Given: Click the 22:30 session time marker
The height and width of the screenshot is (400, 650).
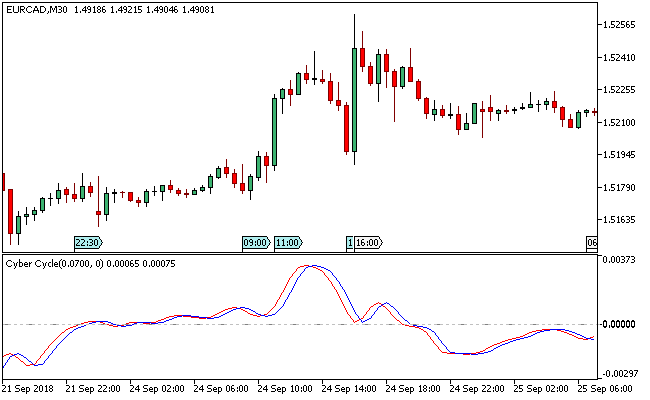Looking at the screenshot, I should click(88, 242).
